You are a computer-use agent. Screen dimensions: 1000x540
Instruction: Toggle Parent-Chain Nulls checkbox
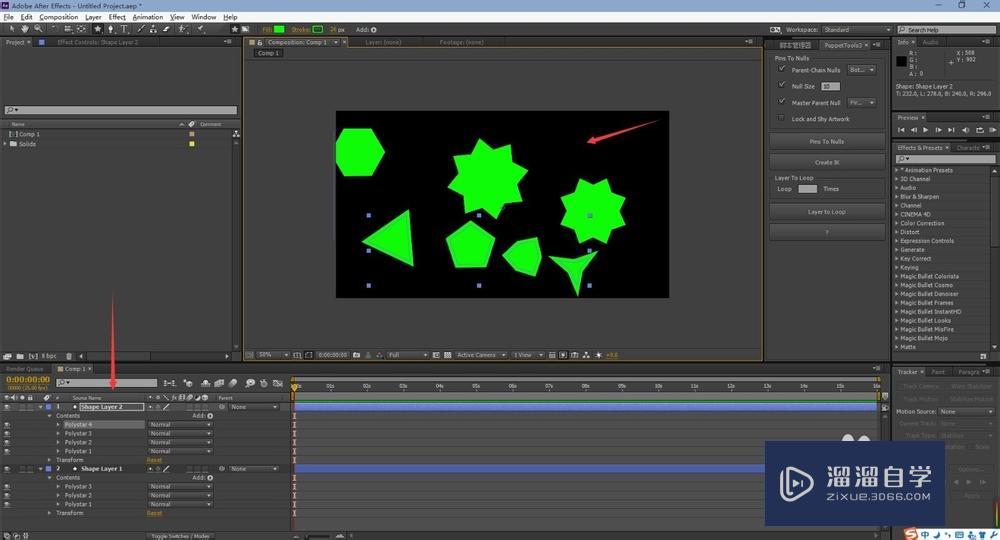(x=781, y=69)
